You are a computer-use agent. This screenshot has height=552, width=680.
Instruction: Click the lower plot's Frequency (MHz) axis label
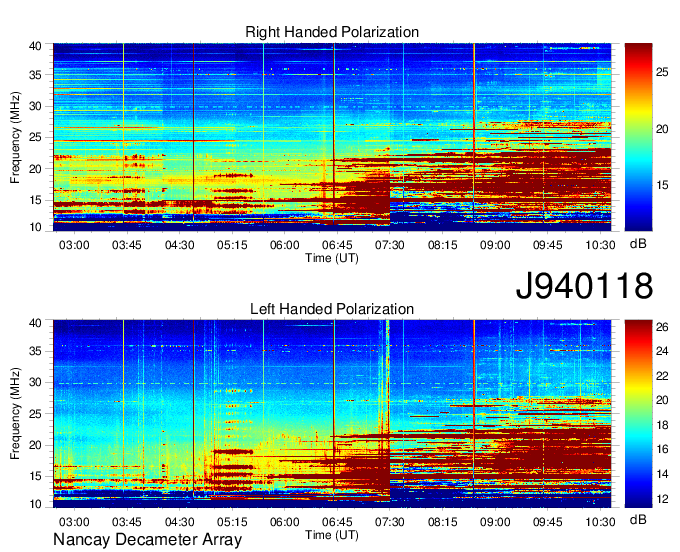15,414
